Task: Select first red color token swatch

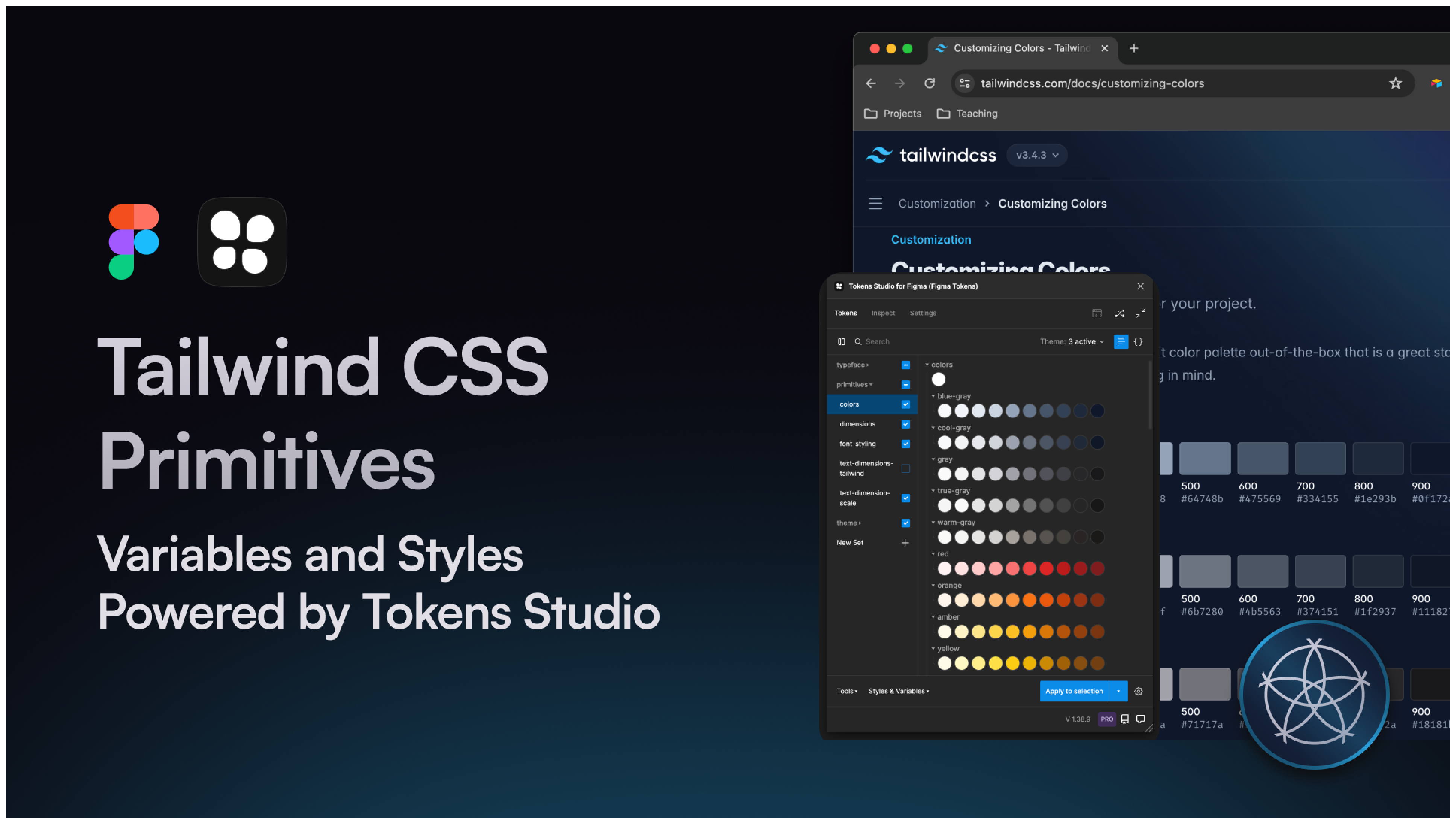Action: 944,569
